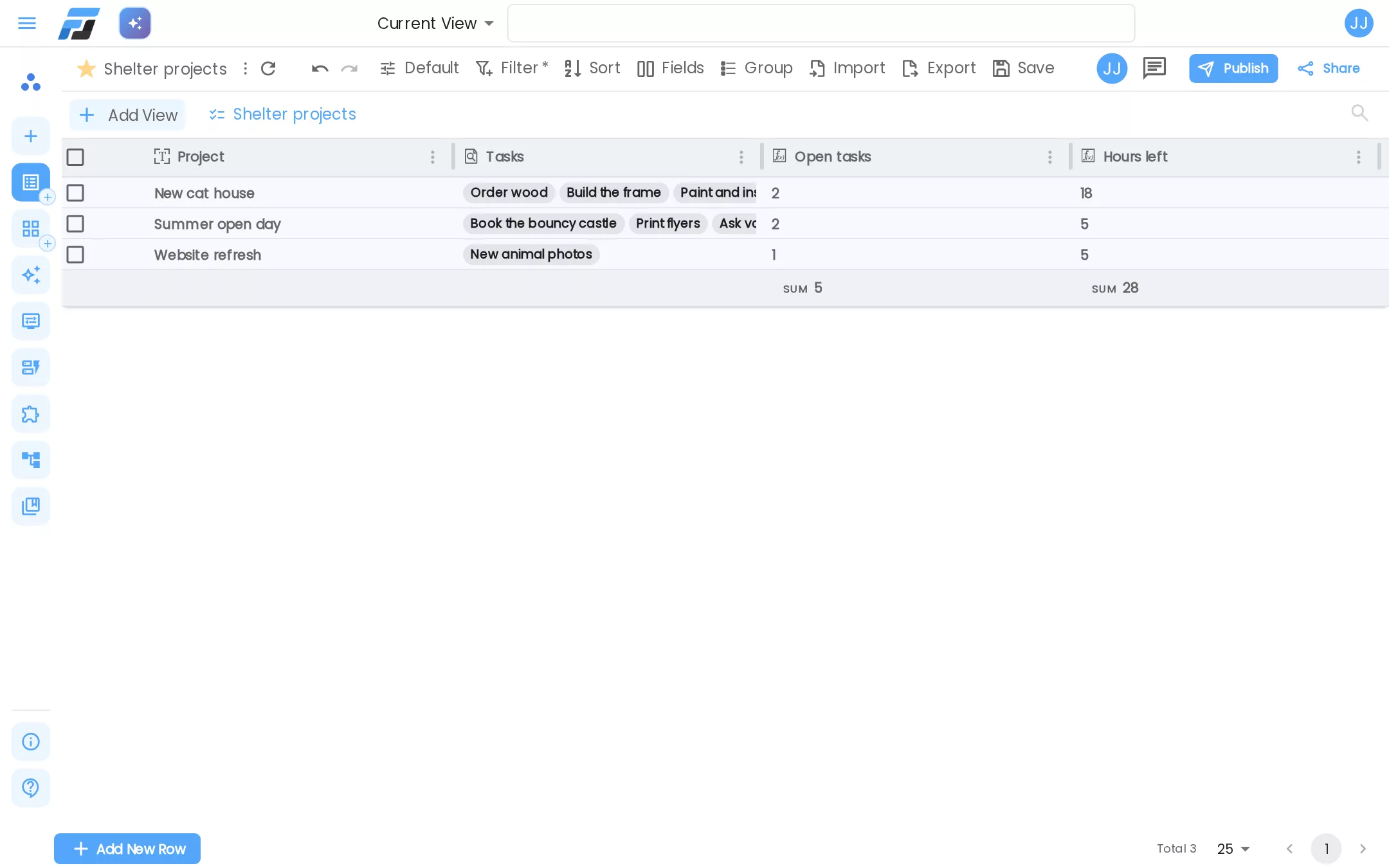Click the Order wood task chip
Image resolution: width=1389 pixels, height=868 pixels.
click(509, 192)
